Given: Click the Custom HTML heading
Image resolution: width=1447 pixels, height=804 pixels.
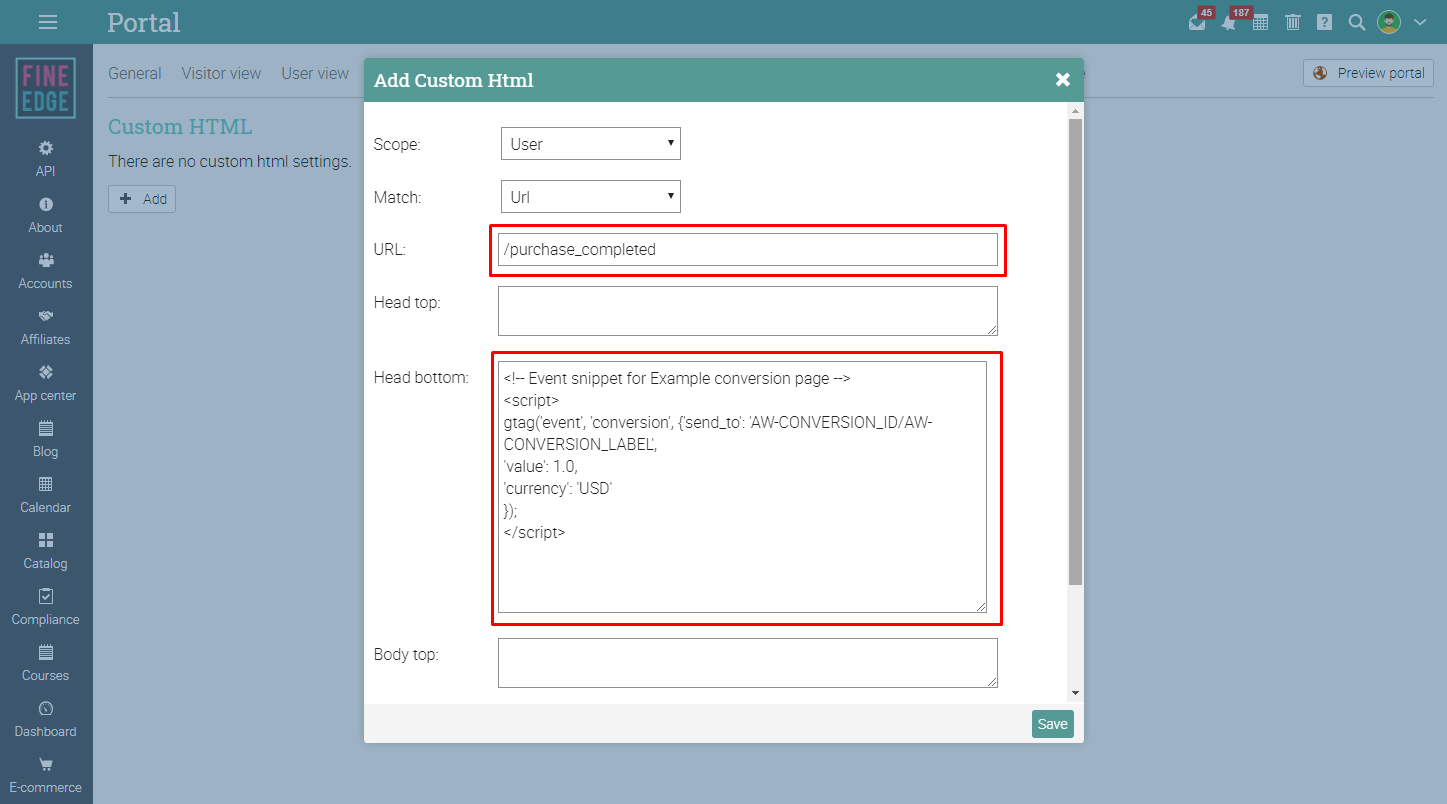Looking at the screenshot, I should coord(180,127).
